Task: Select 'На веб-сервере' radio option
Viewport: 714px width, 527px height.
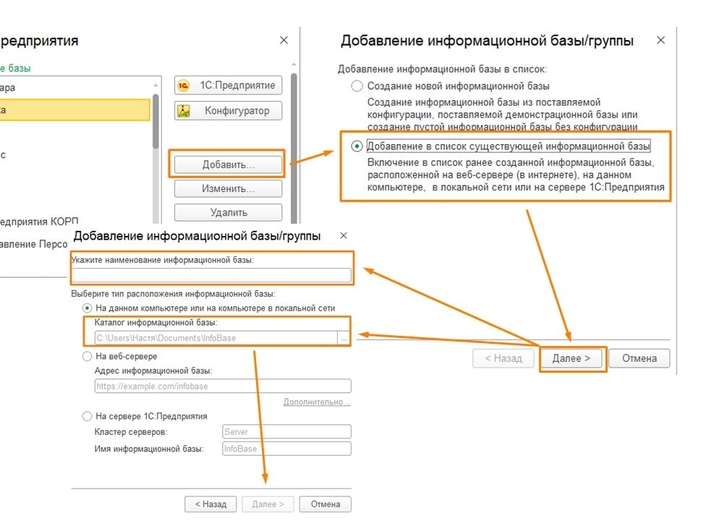Action: (x=87, y=356)
